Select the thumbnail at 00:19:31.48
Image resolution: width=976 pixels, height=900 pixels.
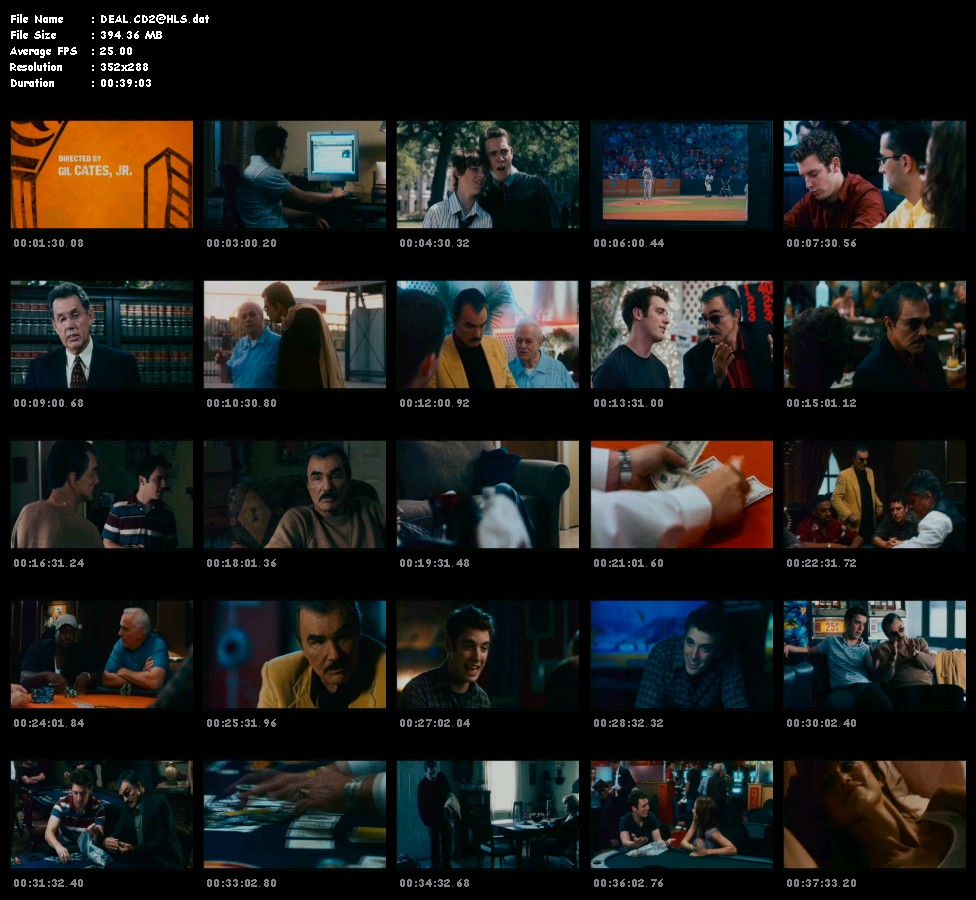click(x=488, y=494)
